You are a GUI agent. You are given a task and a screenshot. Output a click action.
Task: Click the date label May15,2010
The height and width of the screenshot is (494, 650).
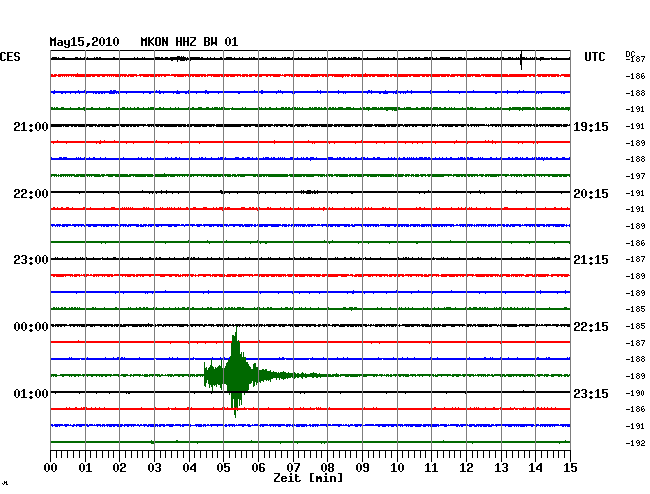tap(84, 42)
